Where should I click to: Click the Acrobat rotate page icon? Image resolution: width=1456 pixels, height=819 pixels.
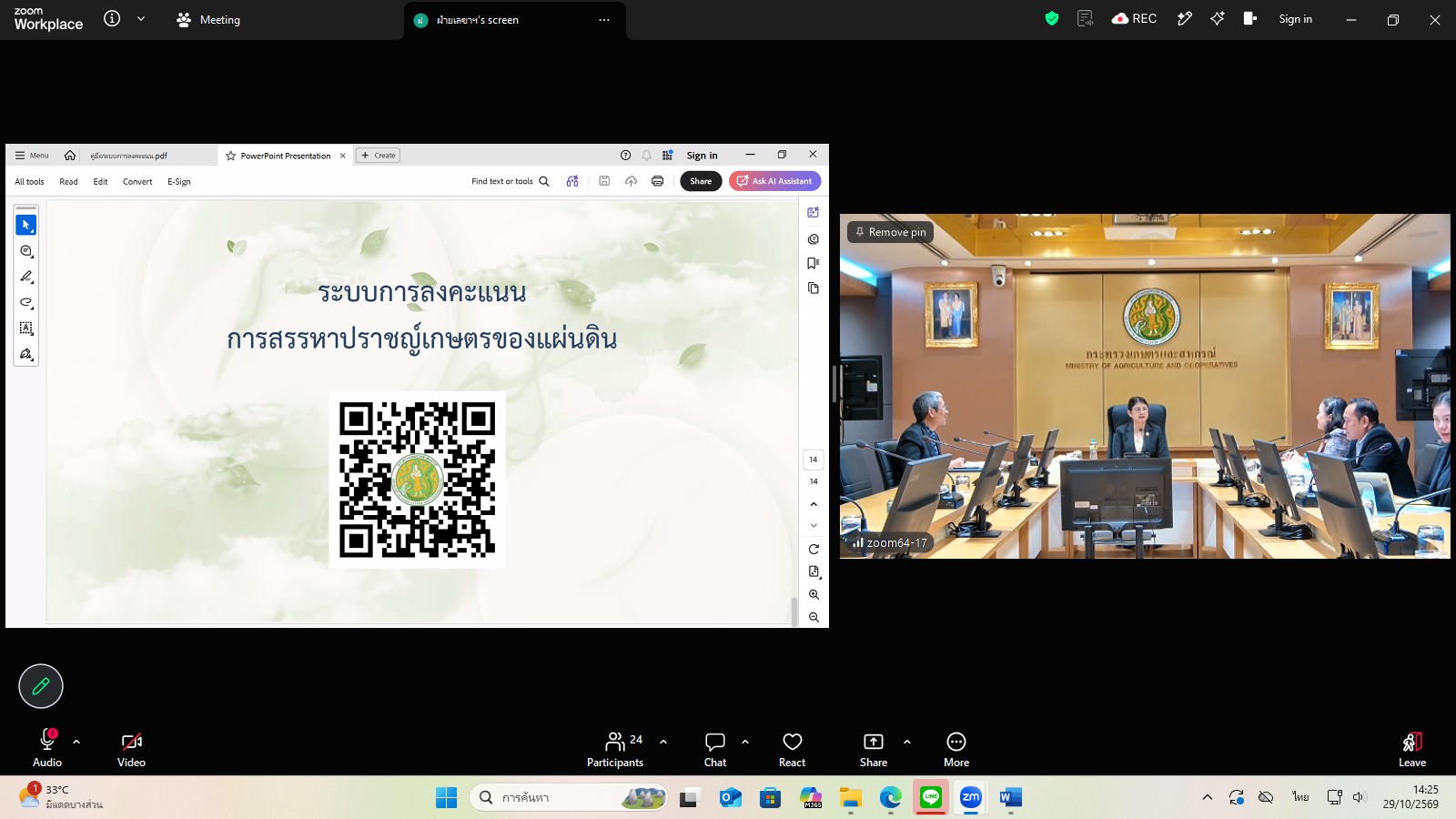click(814, 550)
